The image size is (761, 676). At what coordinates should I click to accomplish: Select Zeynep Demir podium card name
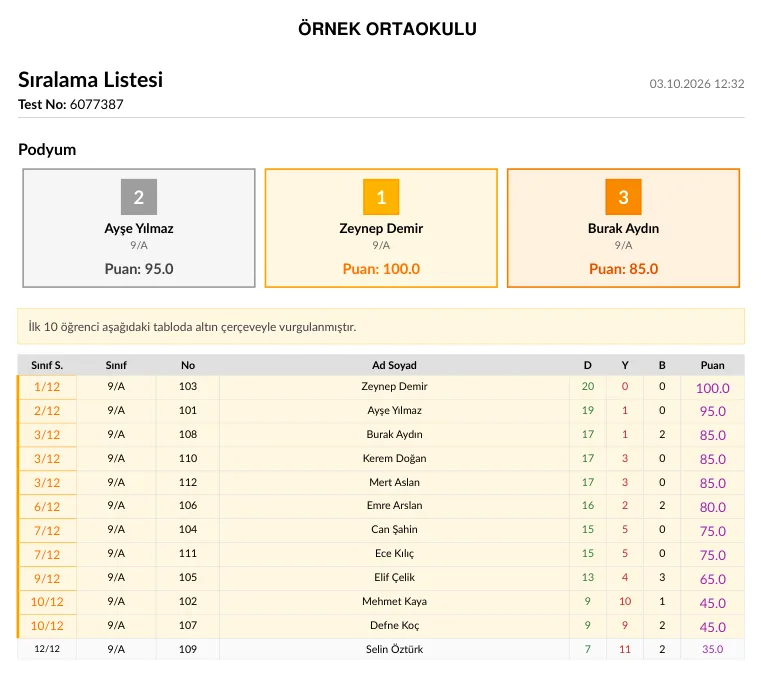381,229
